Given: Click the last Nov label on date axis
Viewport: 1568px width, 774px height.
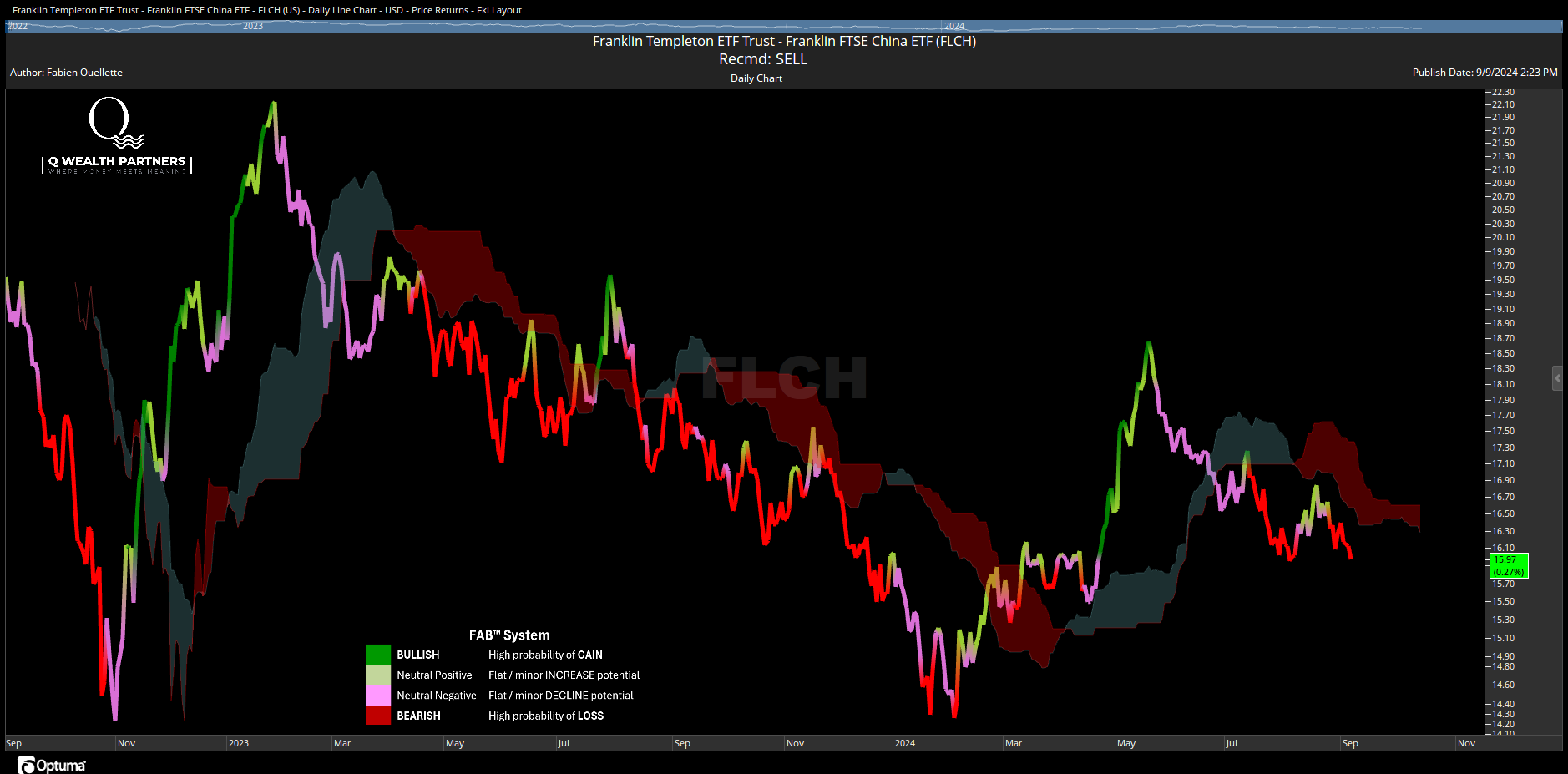Looking at the screenshot, I should coord(1466,743).
